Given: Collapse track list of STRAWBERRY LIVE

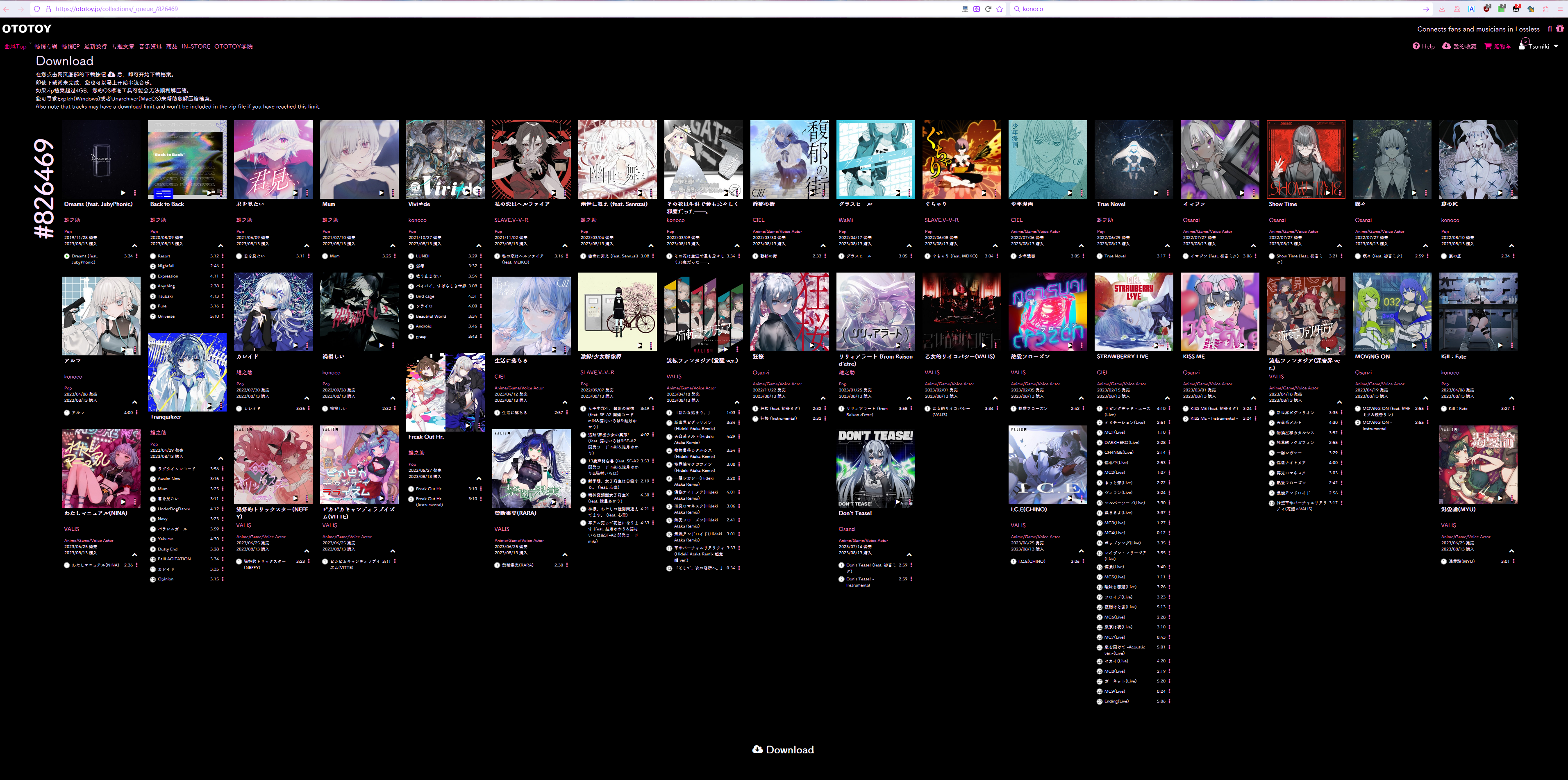Looking at the screenshot, I should (1167, 398).
